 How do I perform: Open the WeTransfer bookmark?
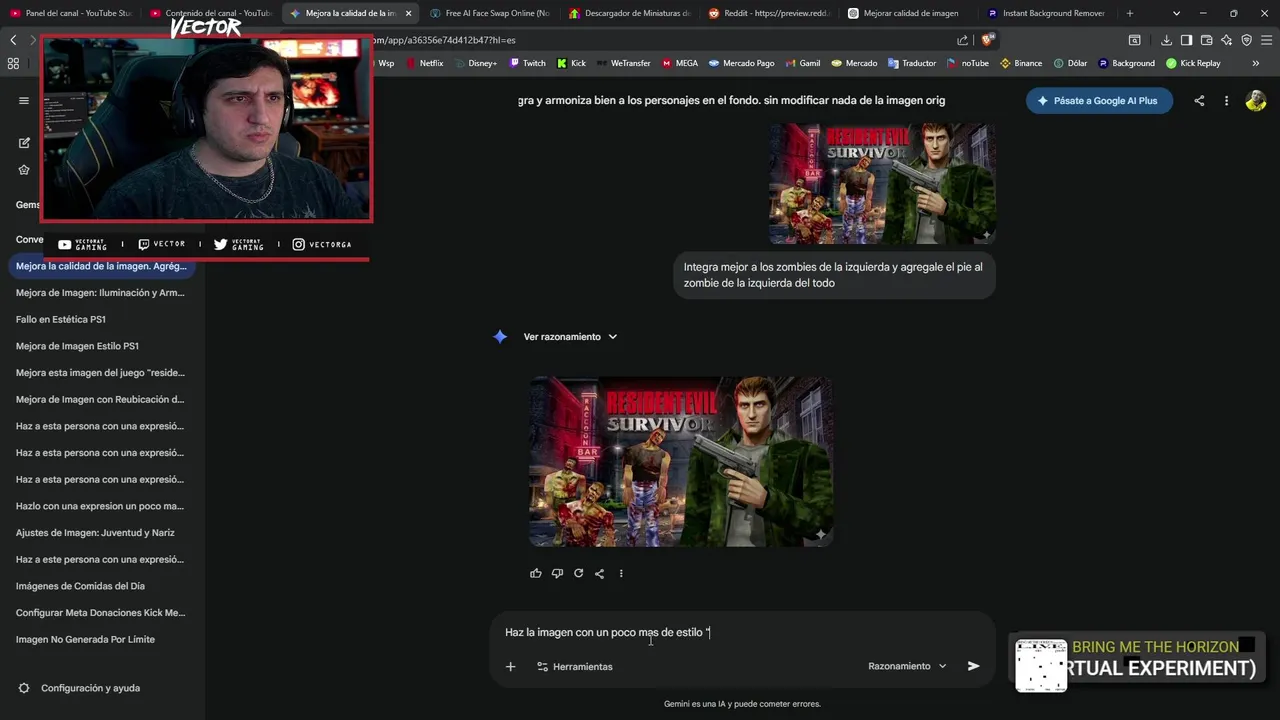(623, 63)
